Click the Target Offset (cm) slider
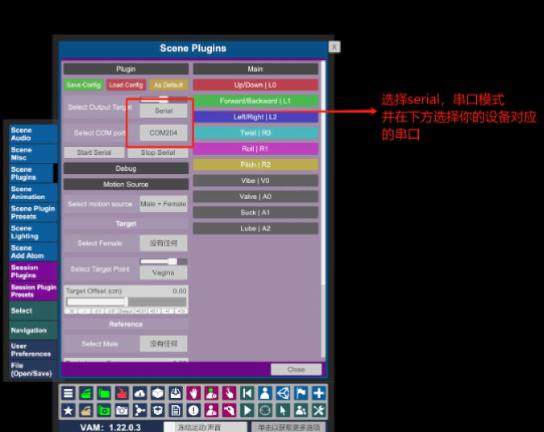Screen dimensions: 544x432 click(126, 302)
